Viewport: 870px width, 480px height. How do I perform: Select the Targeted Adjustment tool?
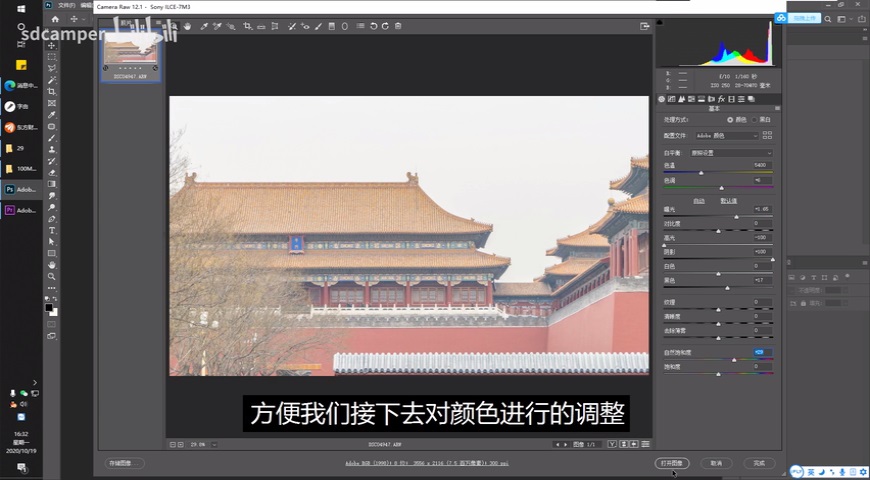tap(231, 26)
